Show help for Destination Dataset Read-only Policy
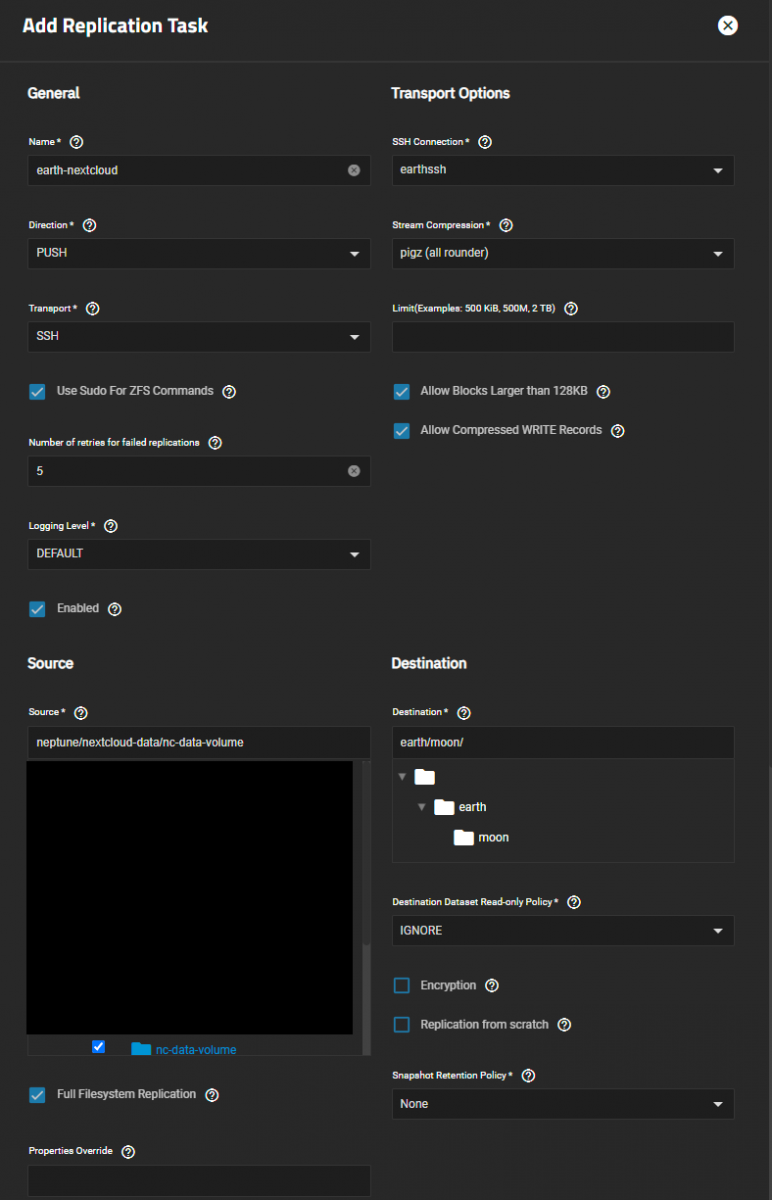Image resolution: width=772 pixels, height=1200 pixels. point(574,902)
